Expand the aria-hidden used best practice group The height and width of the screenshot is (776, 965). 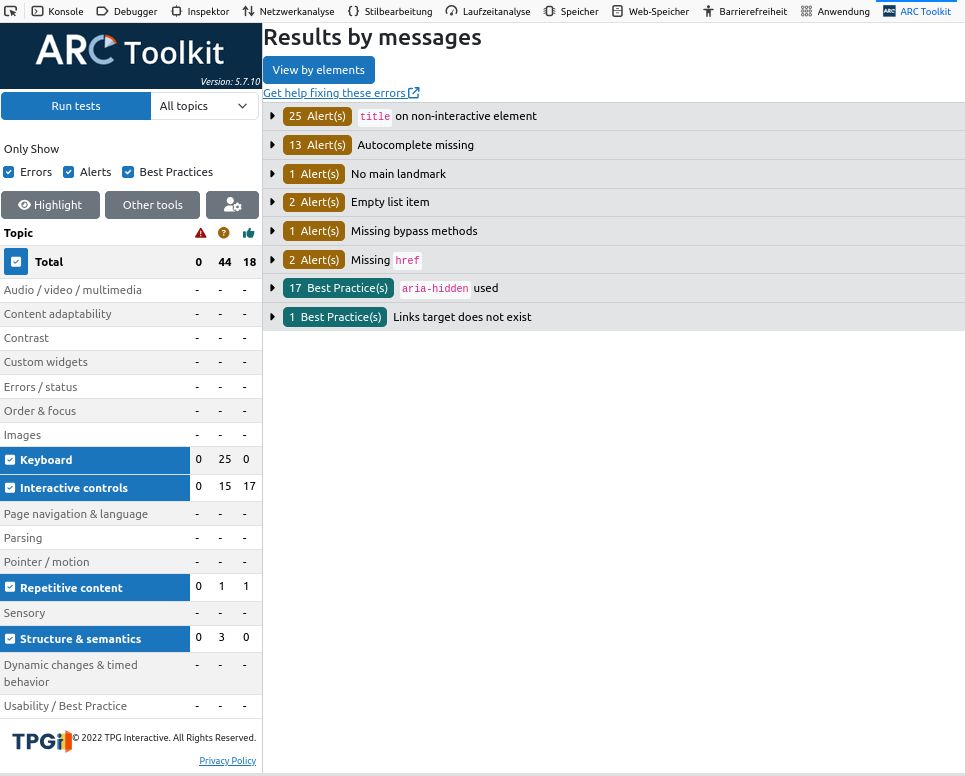(272, 288)
